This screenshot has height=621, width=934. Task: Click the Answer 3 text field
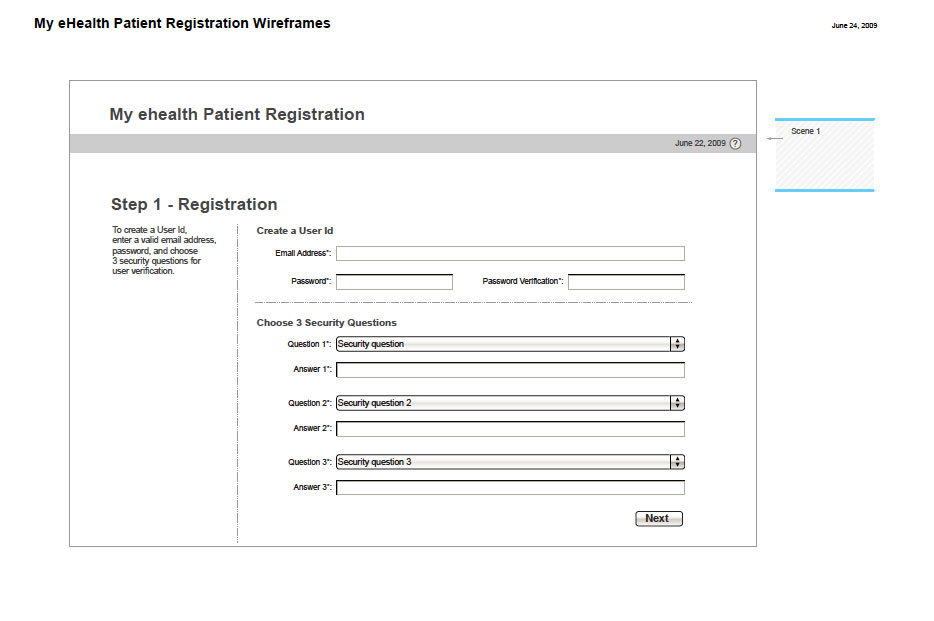tap(510, 488)
